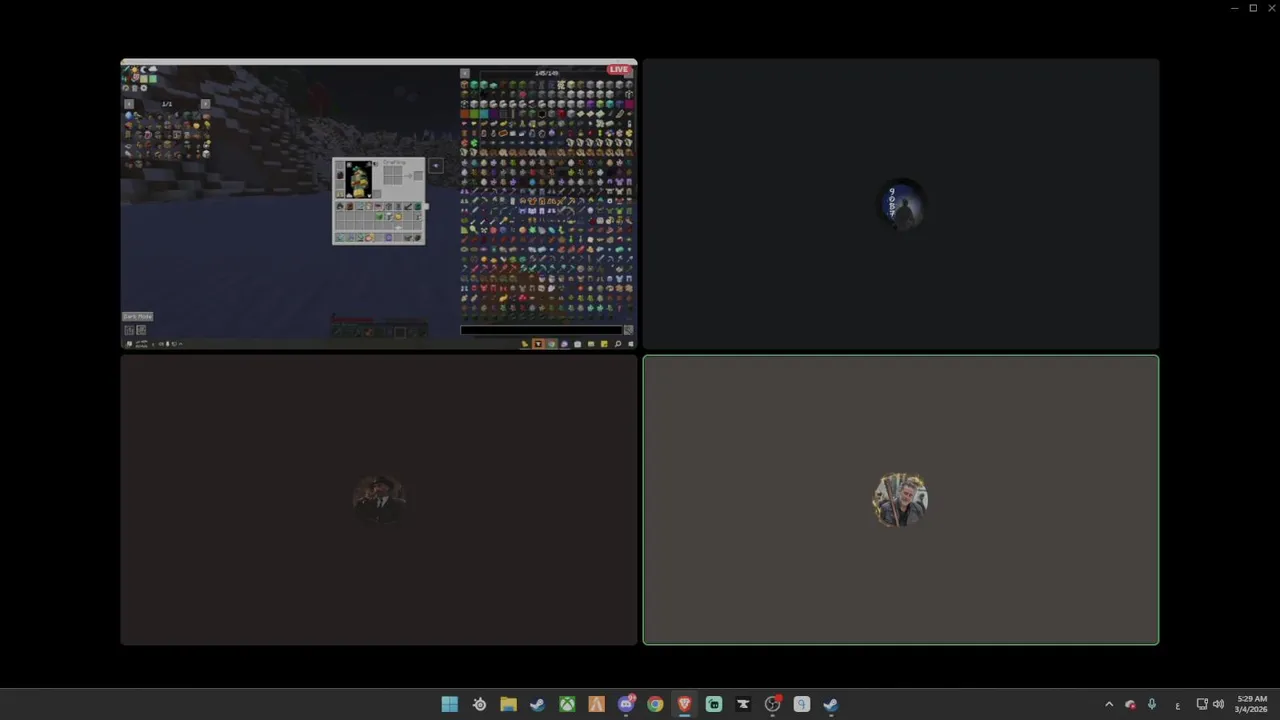
Task: Open the Windows Start menu
Action: coord(450,704)
